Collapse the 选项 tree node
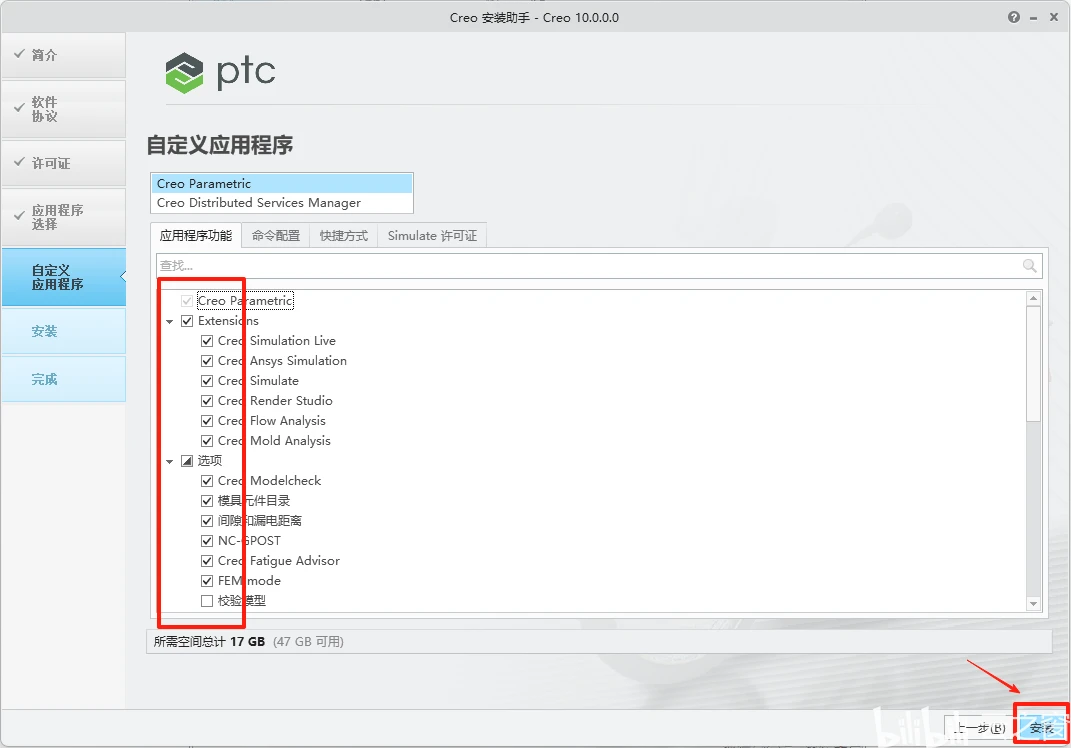Screen dimensions: 1071x748 (x=169, y=460)
